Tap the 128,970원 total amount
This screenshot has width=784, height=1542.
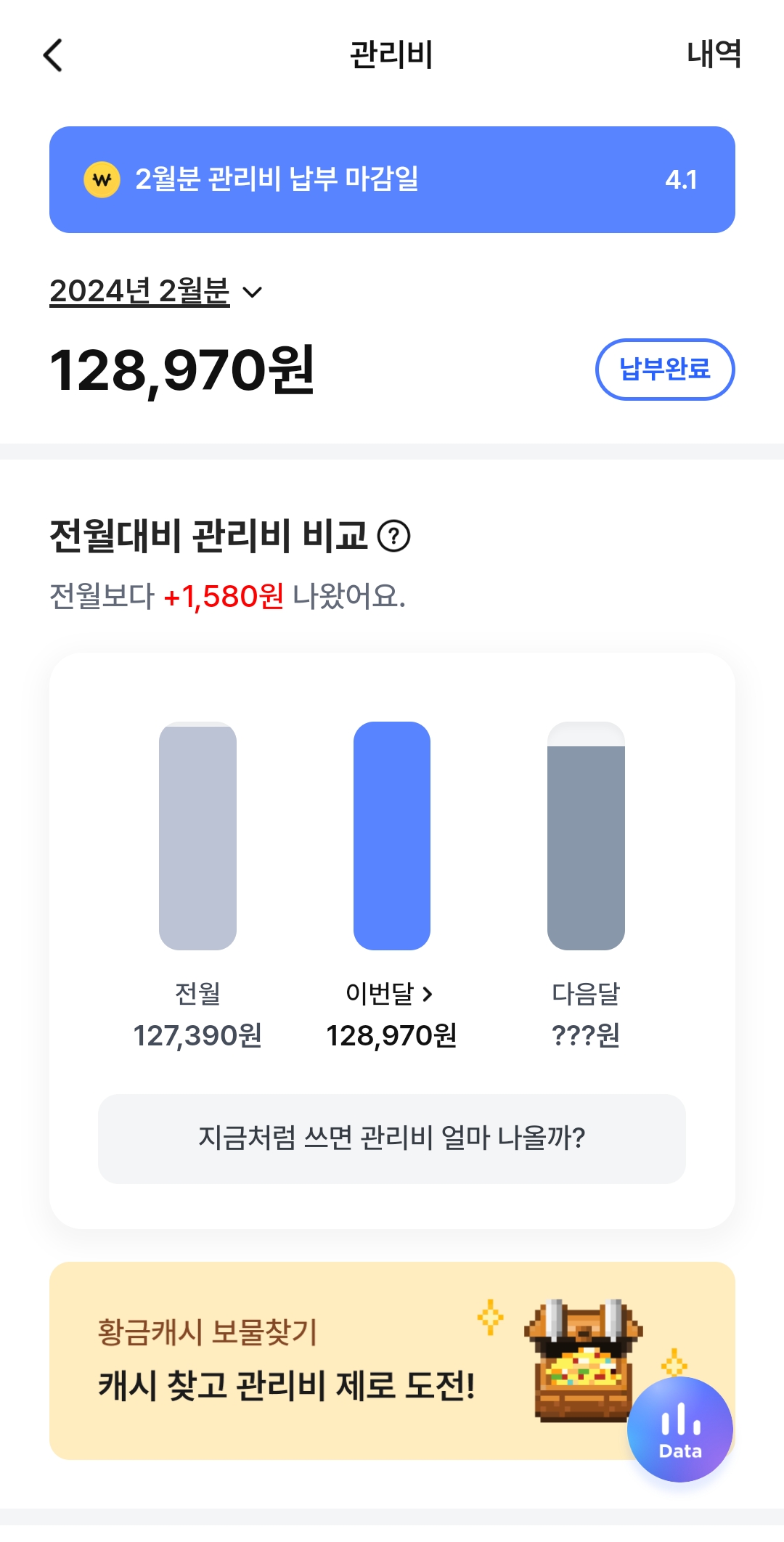[x=181, y=370]
